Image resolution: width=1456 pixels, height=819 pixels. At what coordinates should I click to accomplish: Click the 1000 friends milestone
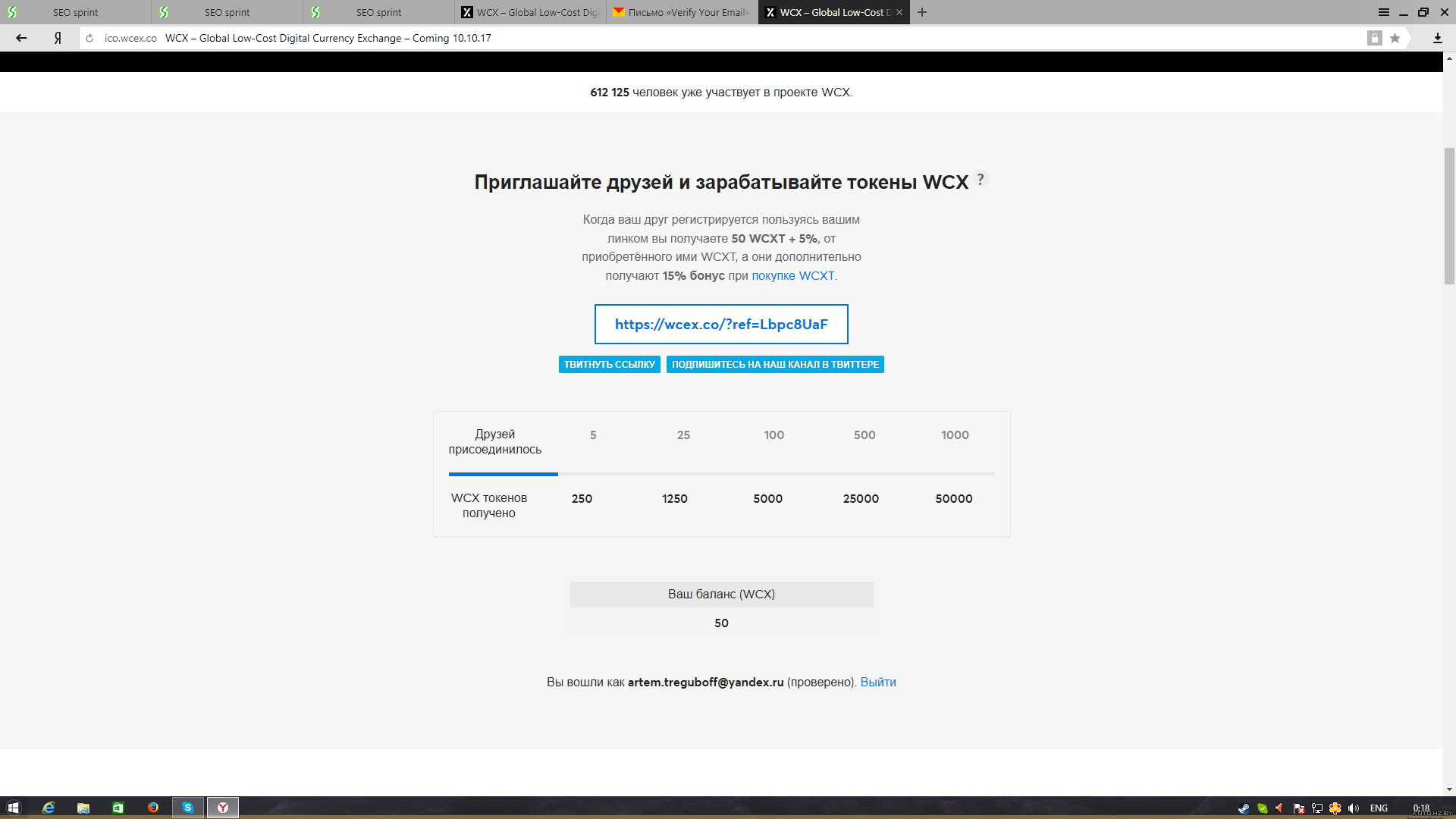click(955, 435)
